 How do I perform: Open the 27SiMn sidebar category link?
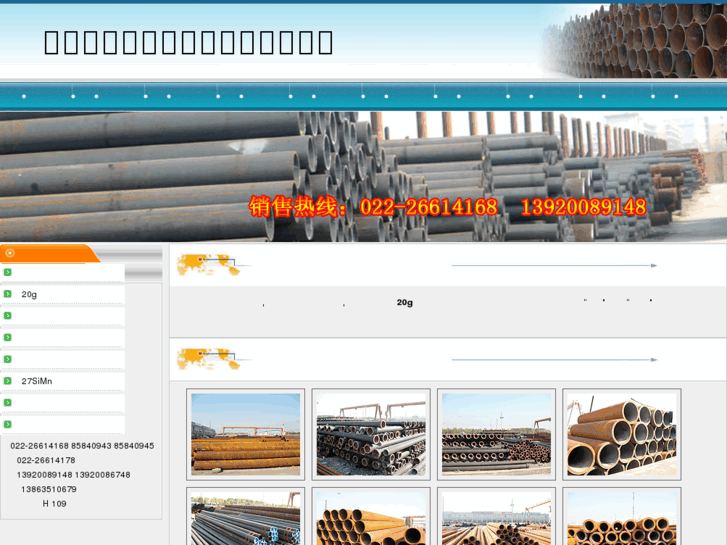click(x=37, y=381)
